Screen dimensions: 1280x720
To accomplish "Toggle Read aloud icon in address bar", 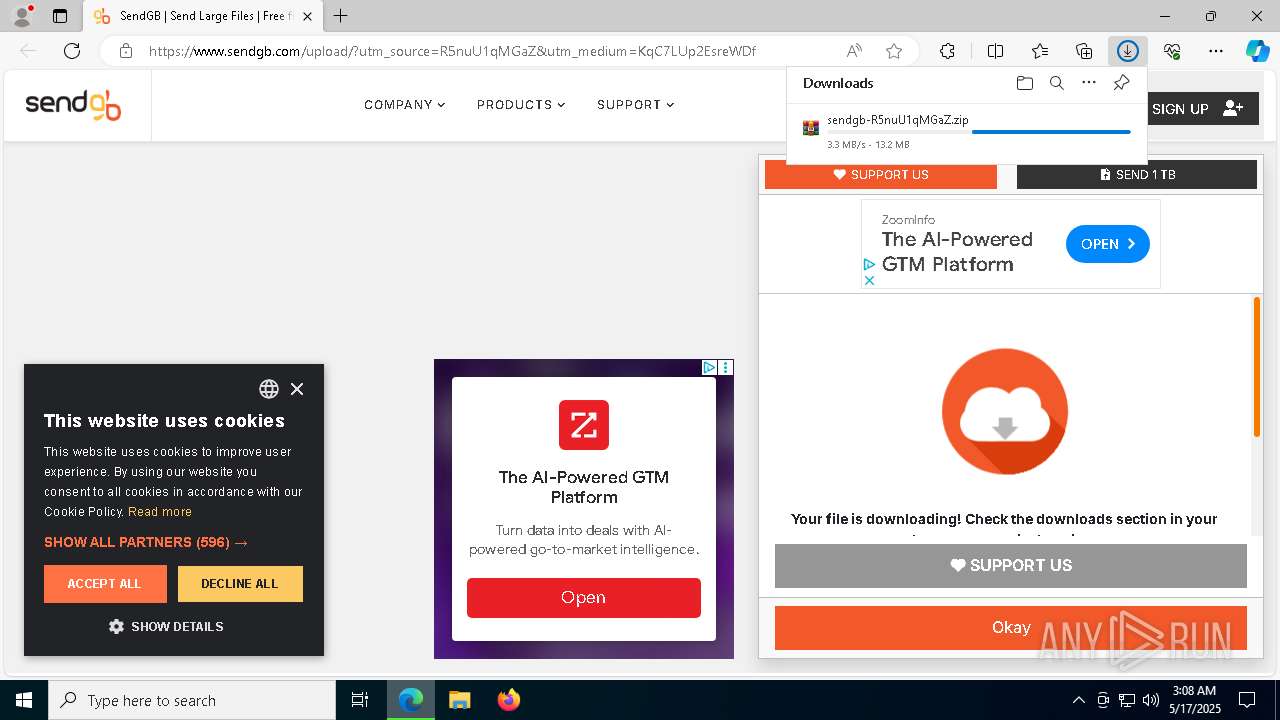I will point(854,51).
